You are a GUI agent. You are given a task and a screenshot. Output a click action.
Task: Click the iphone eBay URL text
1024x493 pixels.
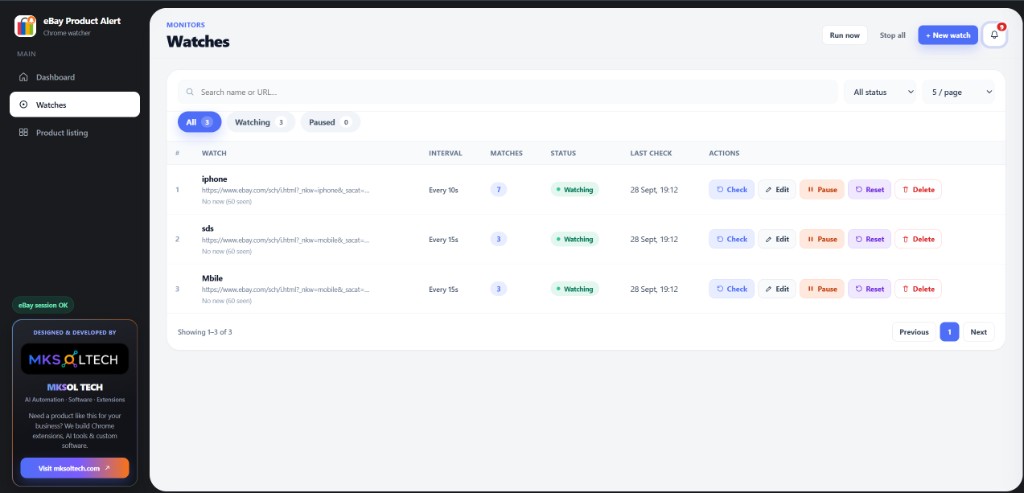click(285, 191)
